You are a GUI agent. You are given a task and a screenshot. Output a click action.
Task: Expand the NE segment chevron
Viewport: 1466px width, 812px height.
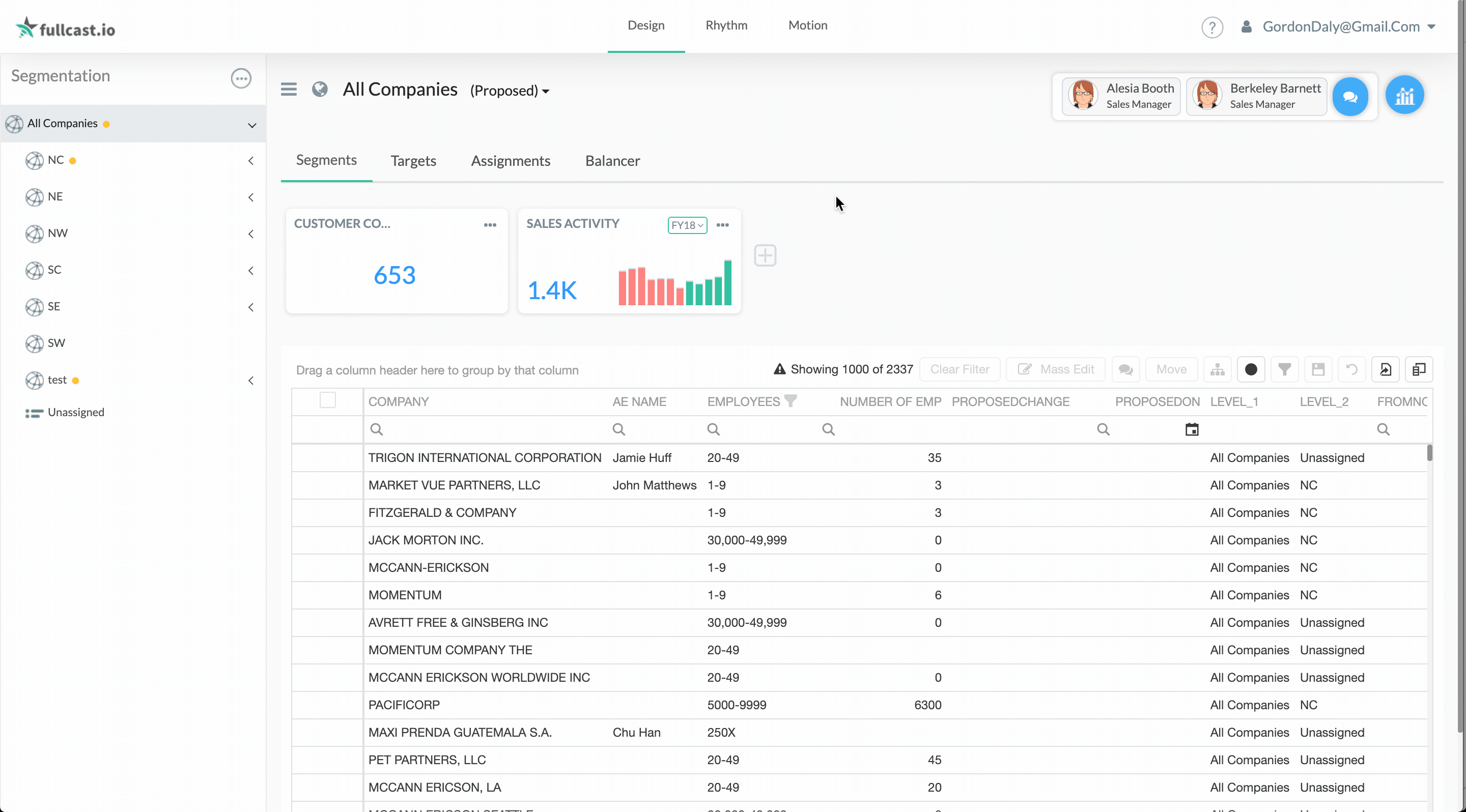tap(251, 197)
